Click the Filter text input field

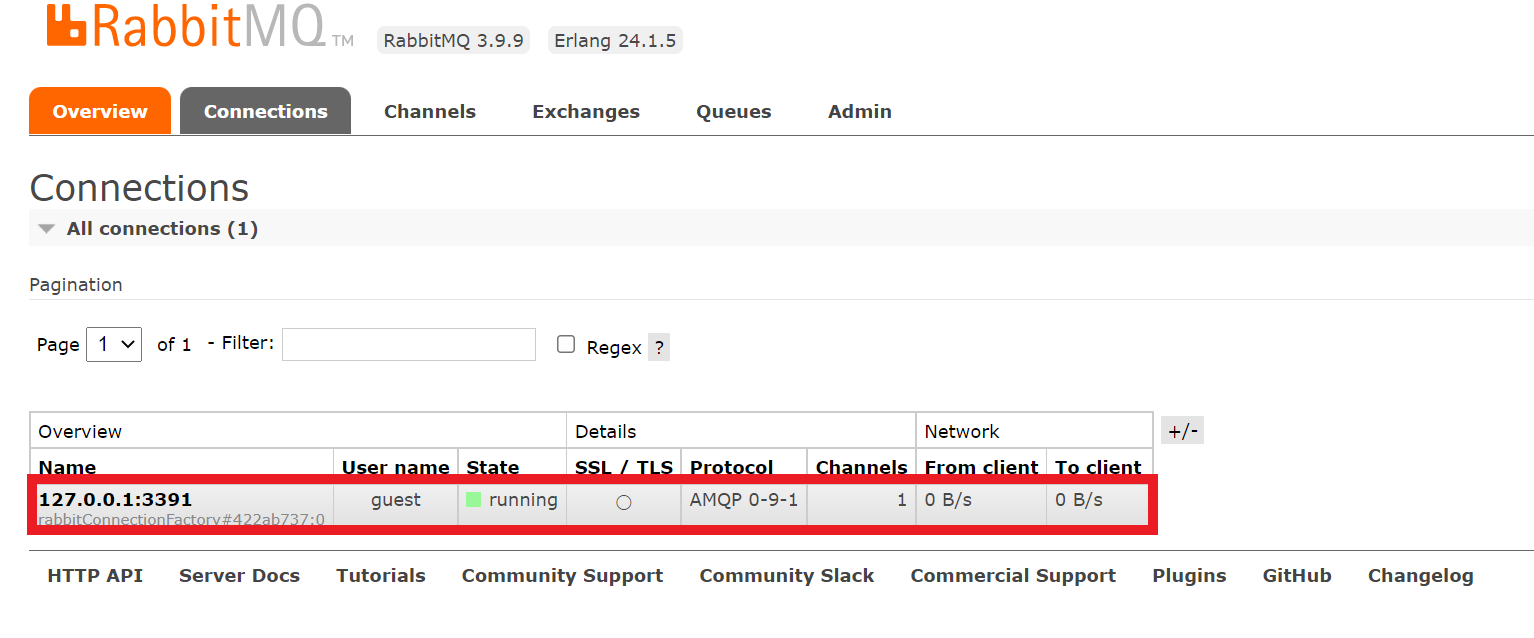408,344
